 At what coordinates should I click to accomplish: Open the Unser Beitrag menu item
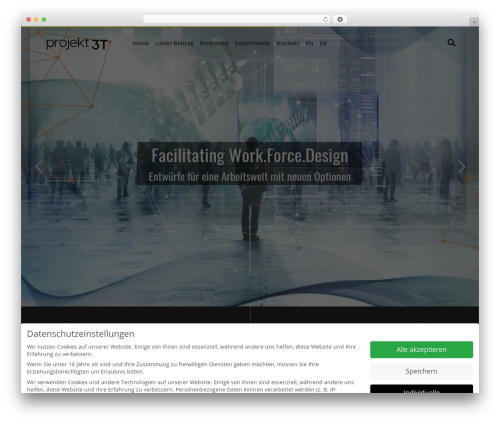pyautogui.click(x=174, y=43)
